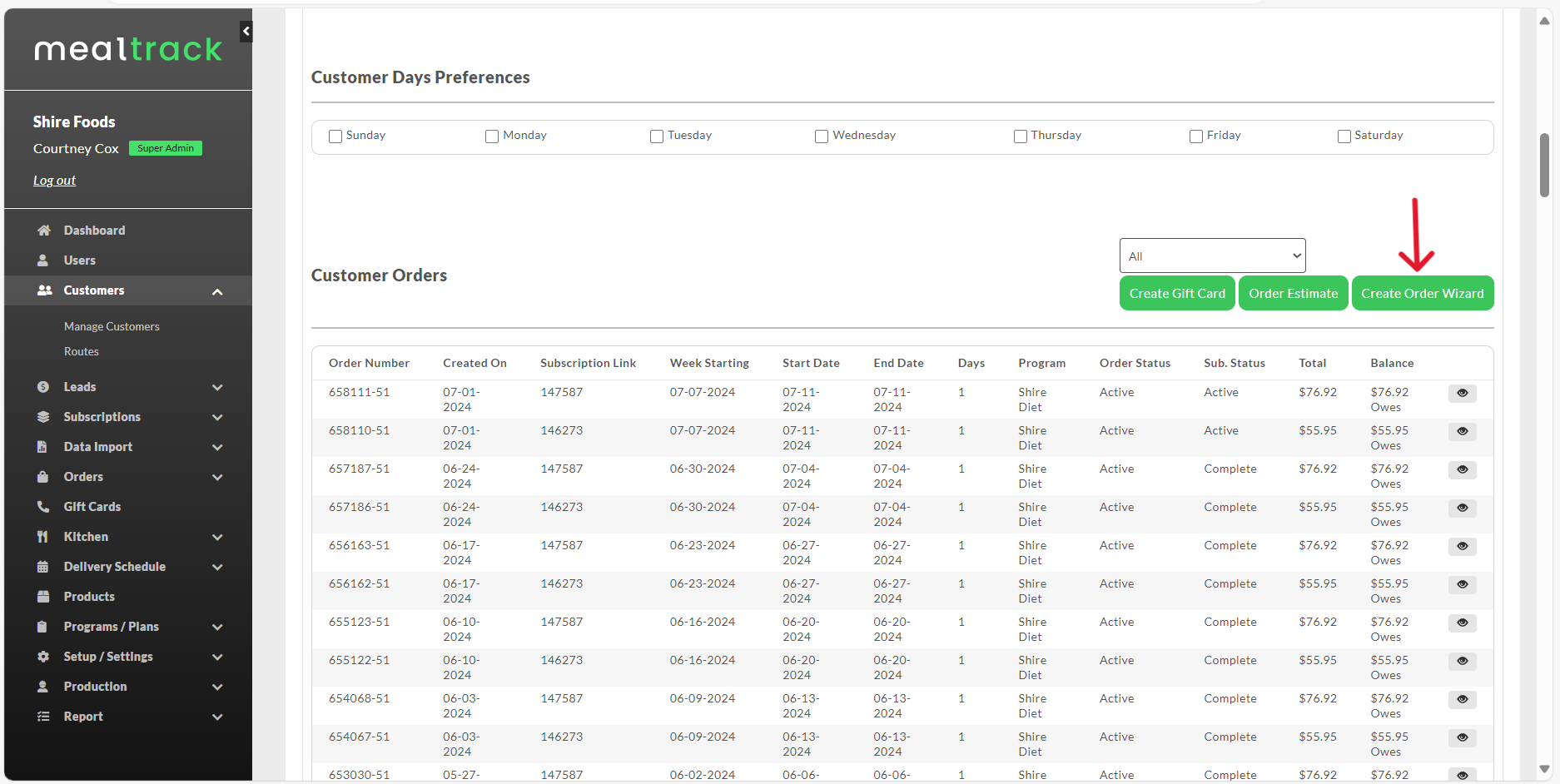The image size is (1560, 784).
Task: Click the Leads dollar coin icon
Action: coord(43,387)
